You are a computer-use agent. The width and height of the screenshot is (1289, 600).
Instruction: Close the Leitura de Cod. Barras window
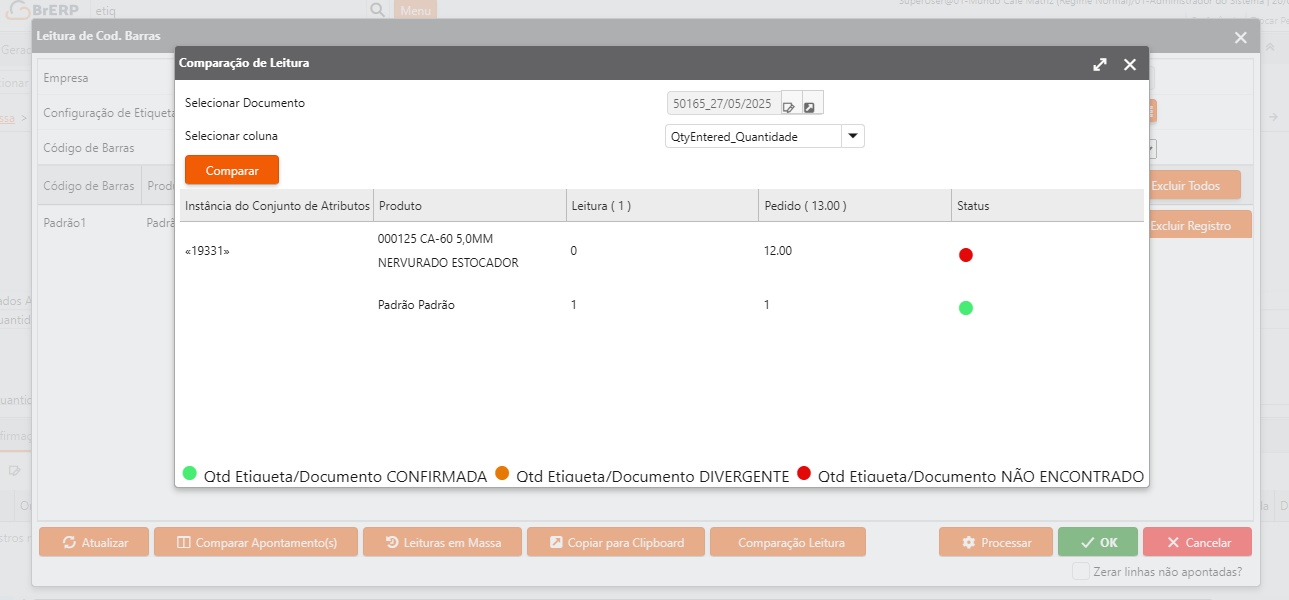tap(1241, 37)
